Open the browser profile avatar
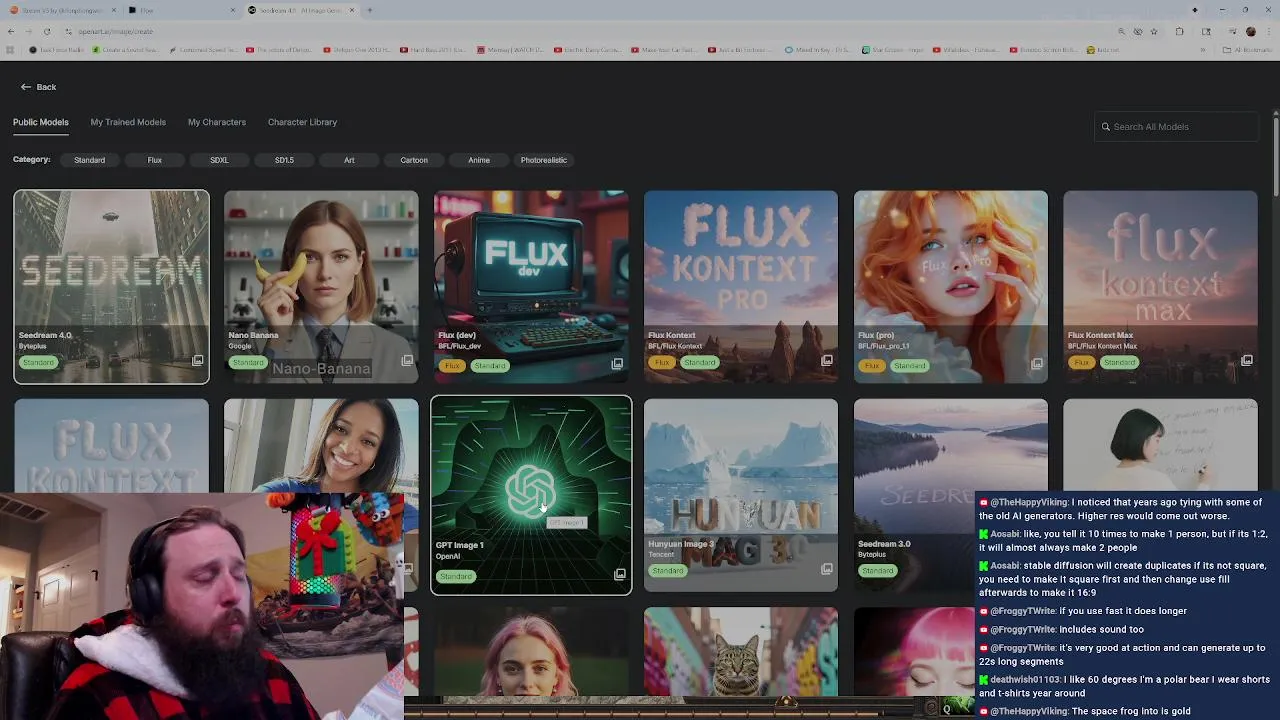This screenshot has height=720, width=1280. [x=1250, y=31]
